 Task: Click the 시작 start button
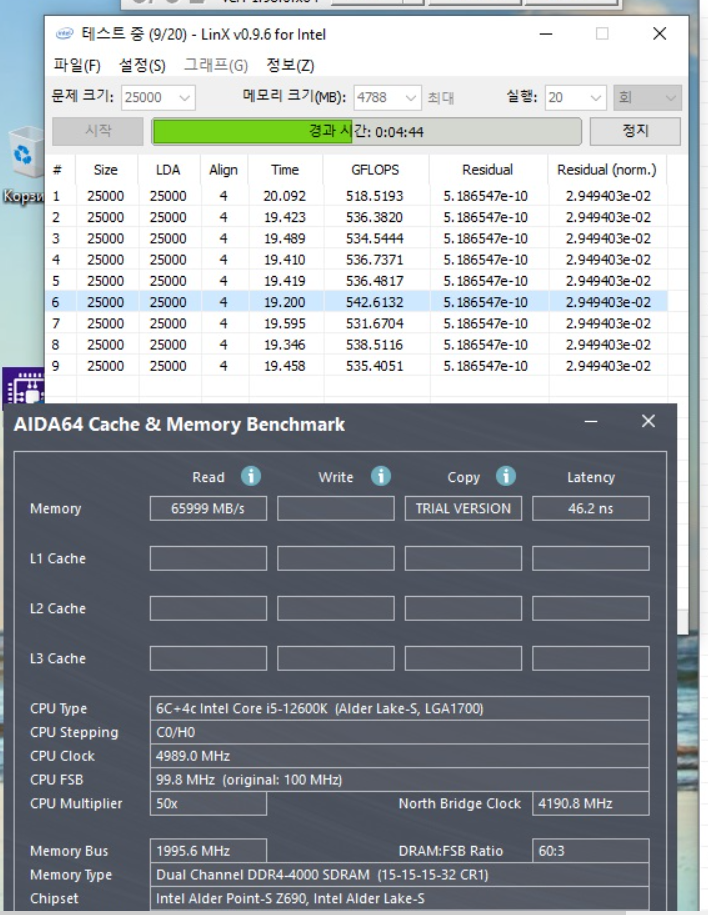tap(98, 131)
